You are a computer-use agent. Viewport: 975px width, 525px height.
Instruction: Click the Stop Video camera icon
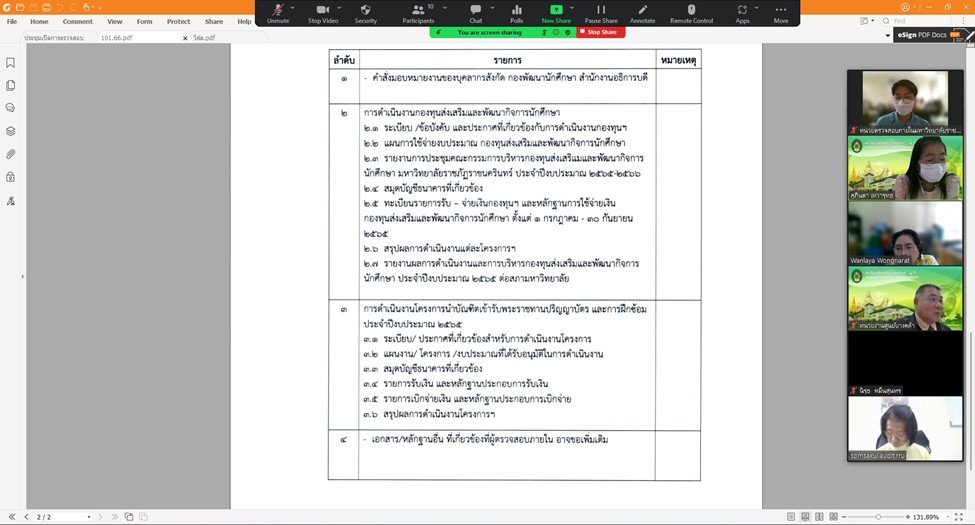point(323,9)
